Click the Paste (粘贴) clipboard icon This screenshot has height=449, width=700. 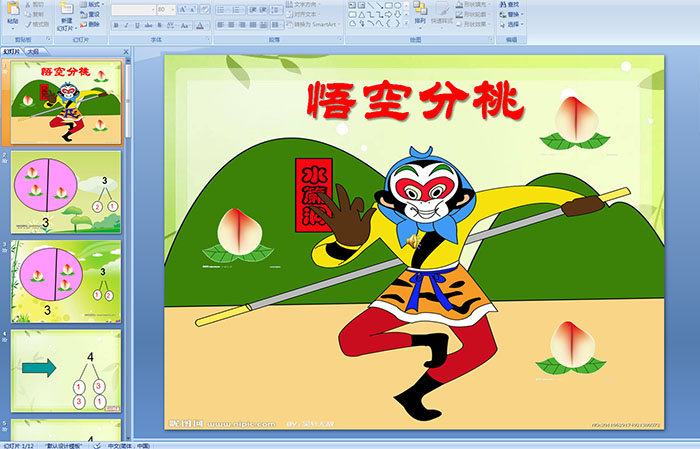[13, 9]
